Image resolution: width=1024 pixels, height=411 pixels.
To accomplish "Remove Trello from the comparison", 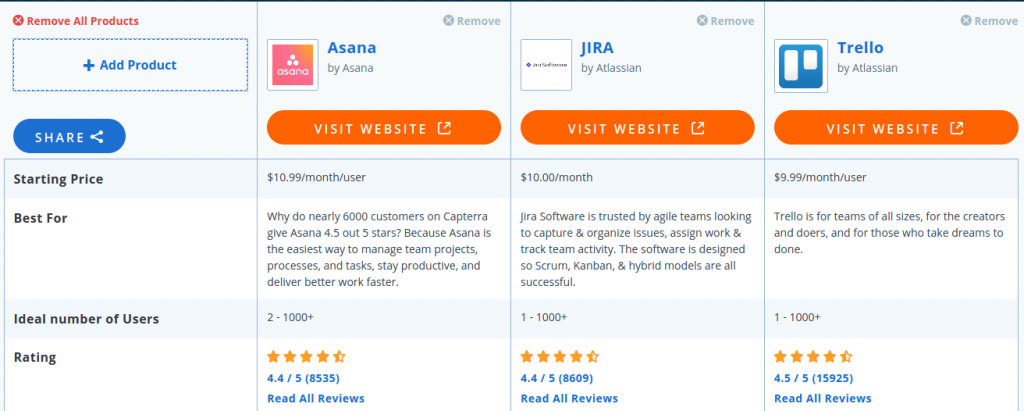I will (988, 21).
